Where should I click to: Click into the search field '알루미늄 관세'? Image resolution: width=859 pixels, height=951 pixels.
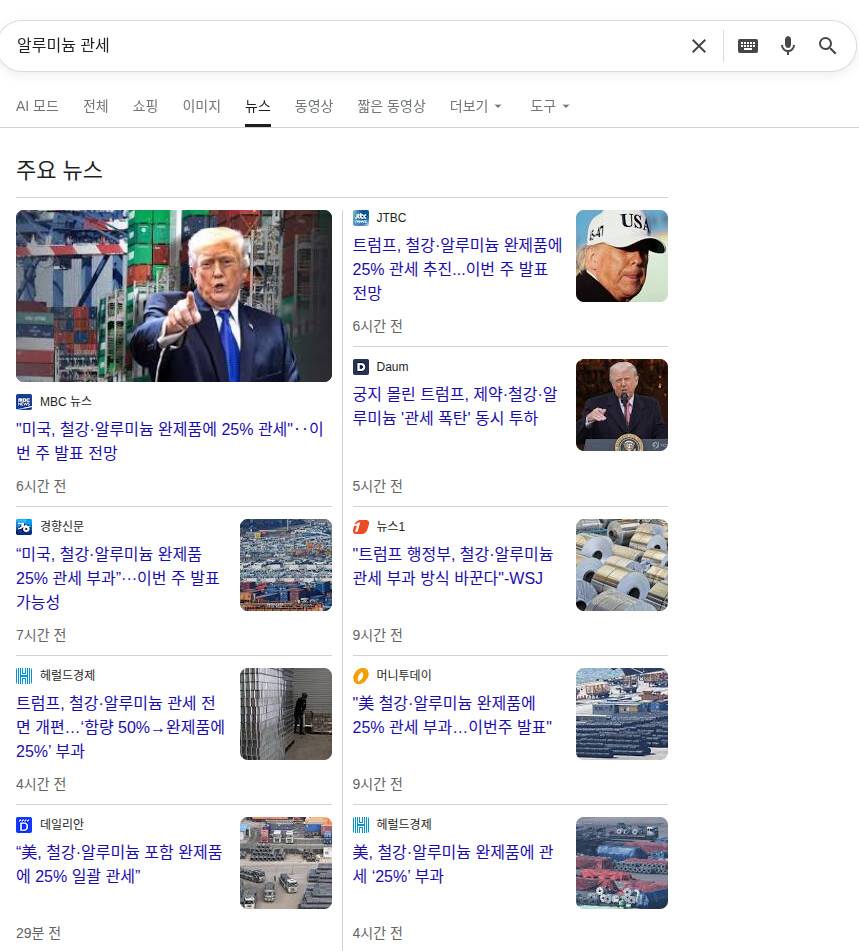coord(346,46)
